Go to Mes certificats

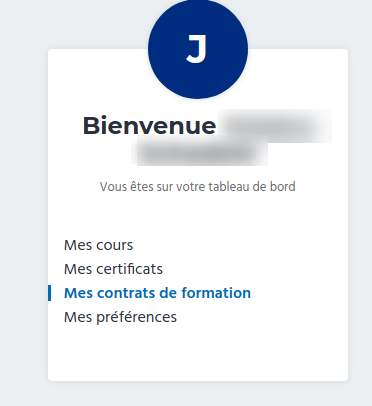(x=113, y=269)
